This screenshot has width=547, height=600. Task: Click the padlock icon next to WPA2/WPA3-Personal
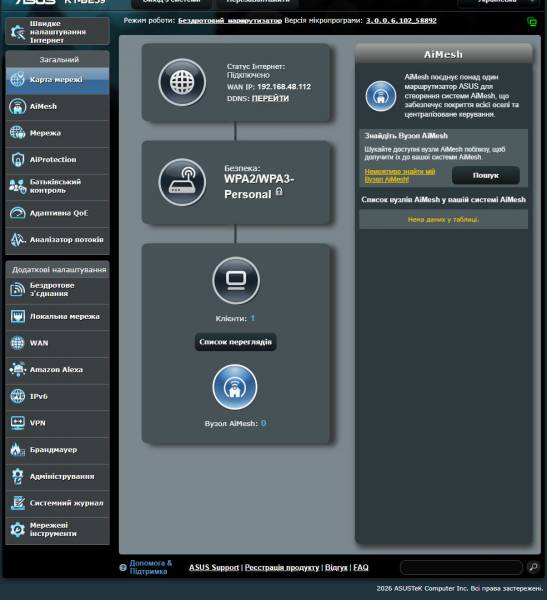(x=279, y=192)
